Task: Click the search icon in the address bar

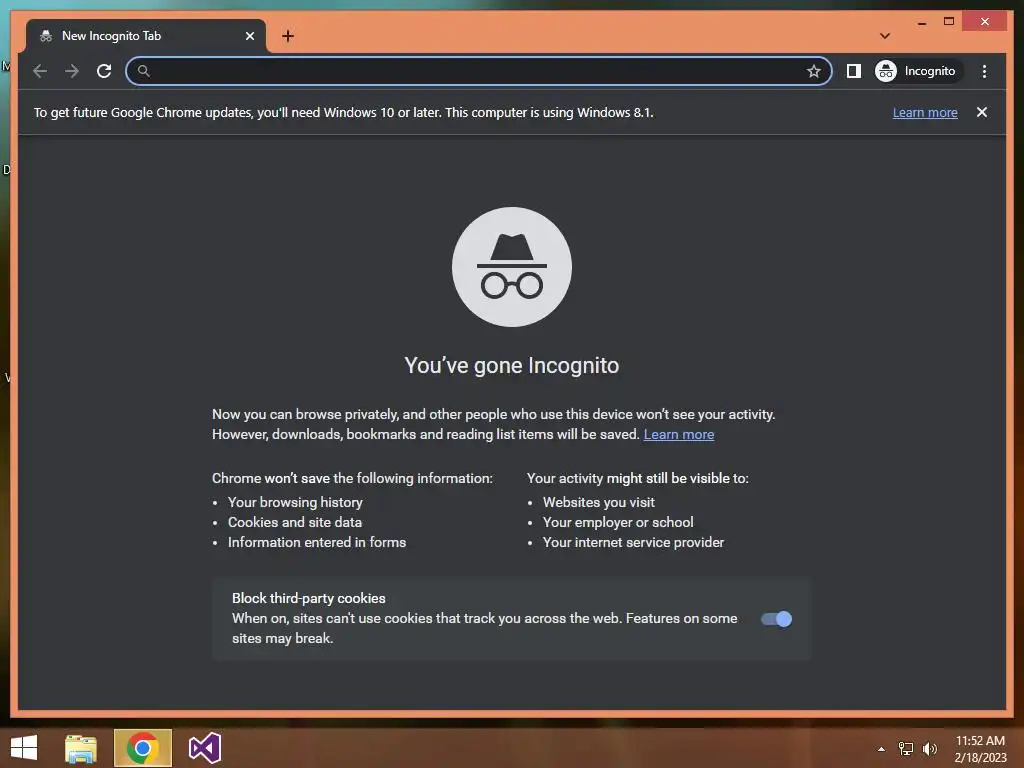Action: point(144,71)
